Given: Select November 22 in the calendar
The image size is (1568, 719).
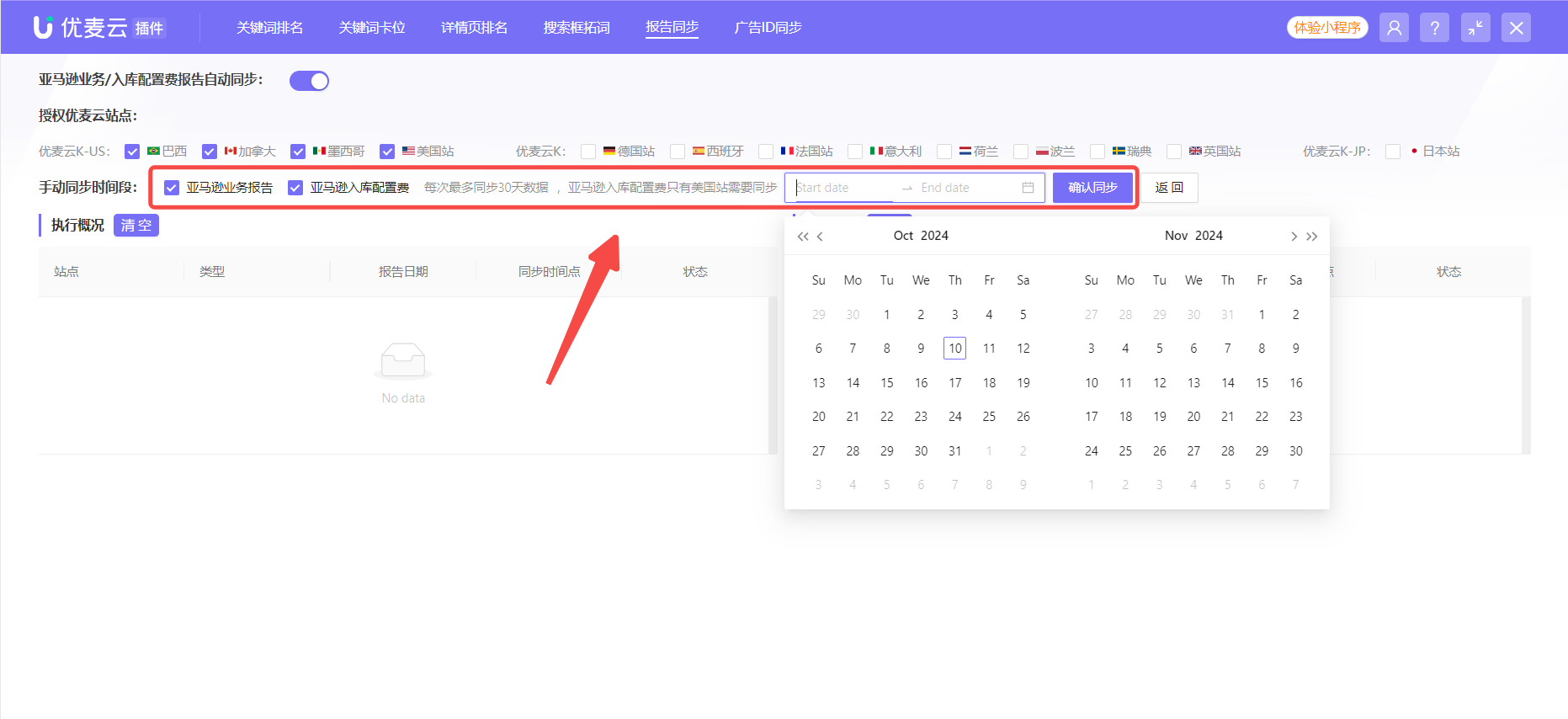Looking at the screenshot, I should (1262, 417).
